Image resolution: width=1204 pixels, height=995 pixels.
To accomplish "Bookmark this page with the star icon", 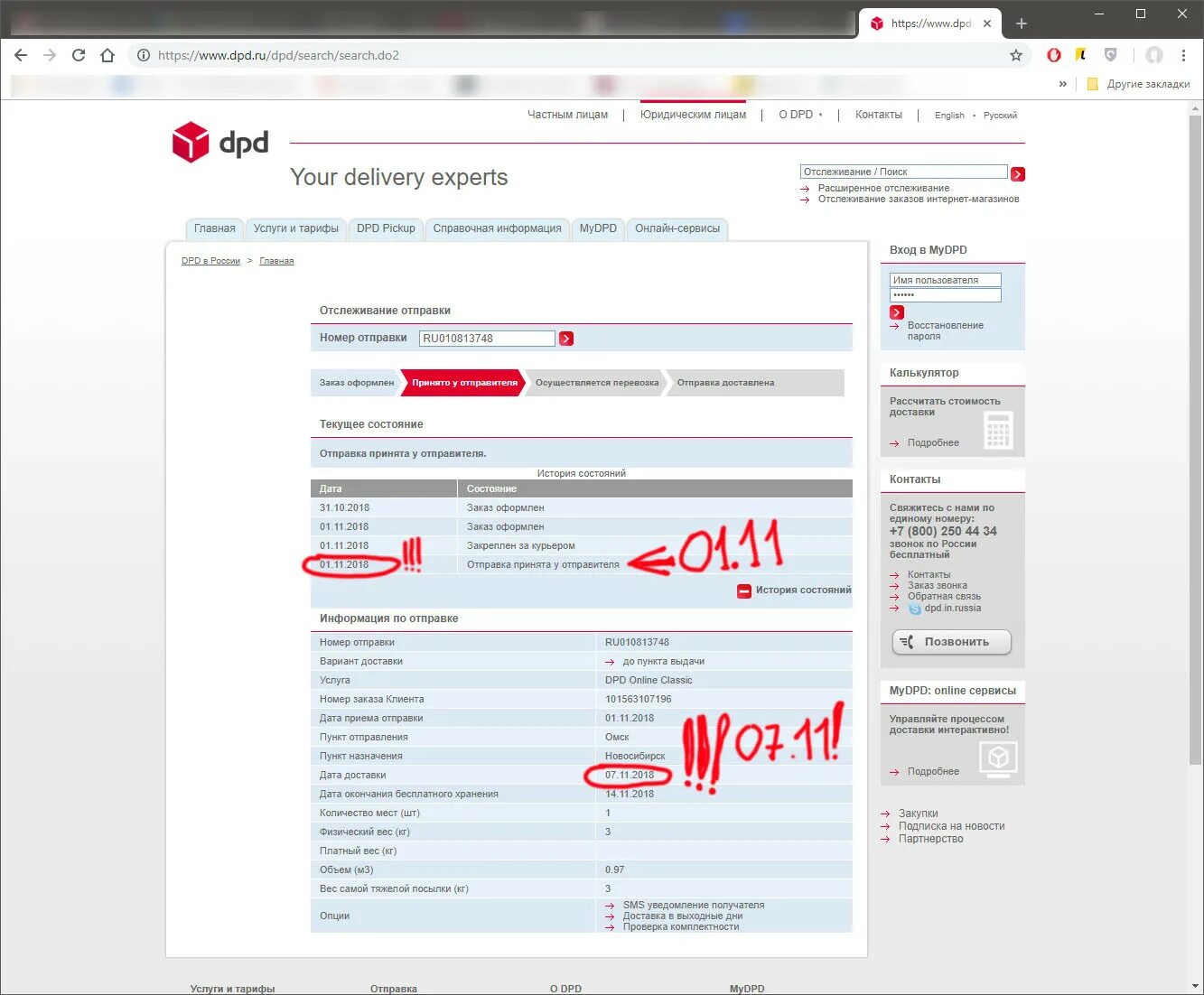I will point(1016,55).
